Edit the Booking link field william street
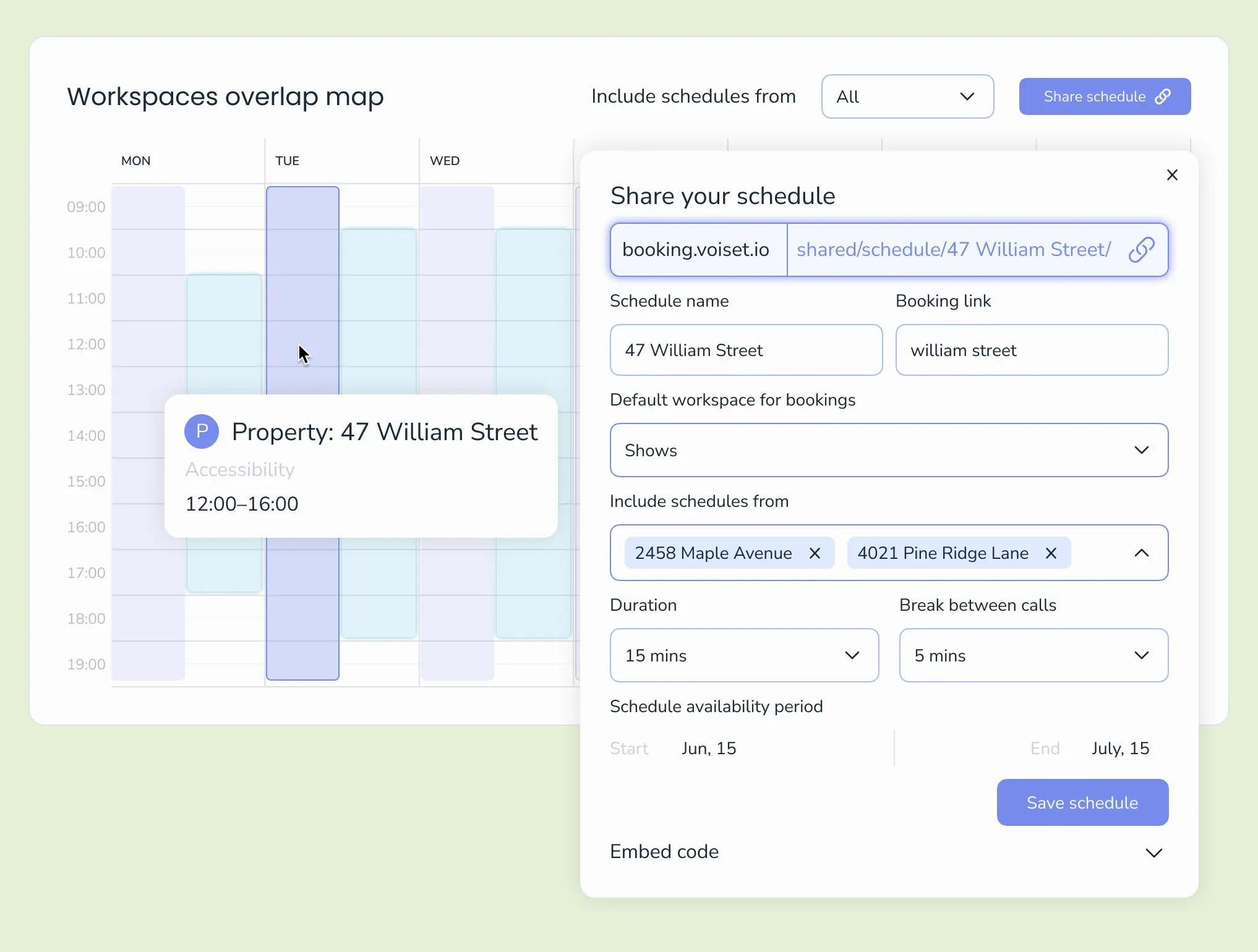Viewport: 1258px width, 952px height. coord(1032,350)
